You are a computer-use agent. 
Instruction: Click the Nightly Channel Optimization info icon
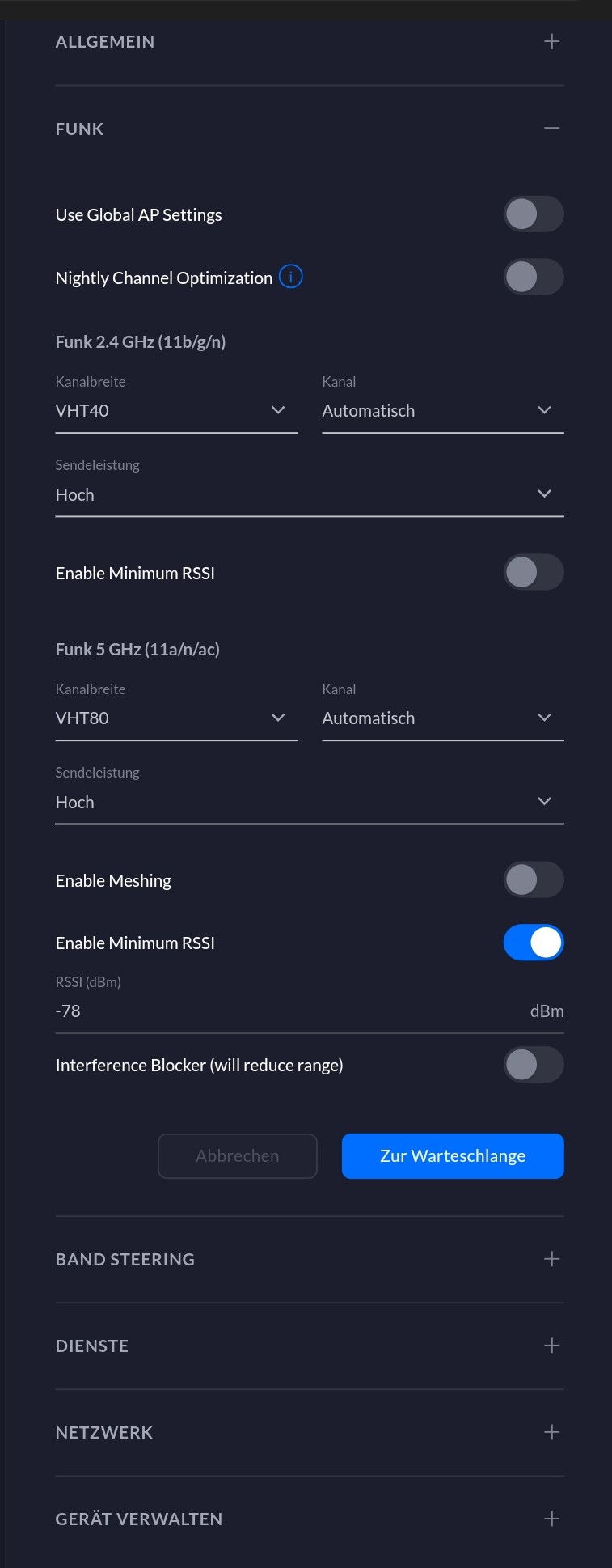click(290, 277)
